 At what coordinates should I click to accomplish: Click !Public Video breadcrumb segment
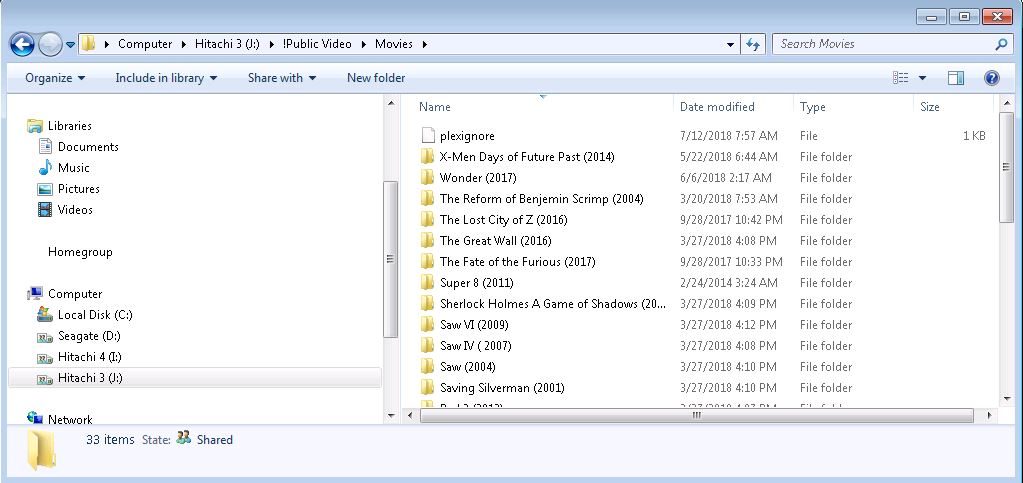(x=317, y=44)
